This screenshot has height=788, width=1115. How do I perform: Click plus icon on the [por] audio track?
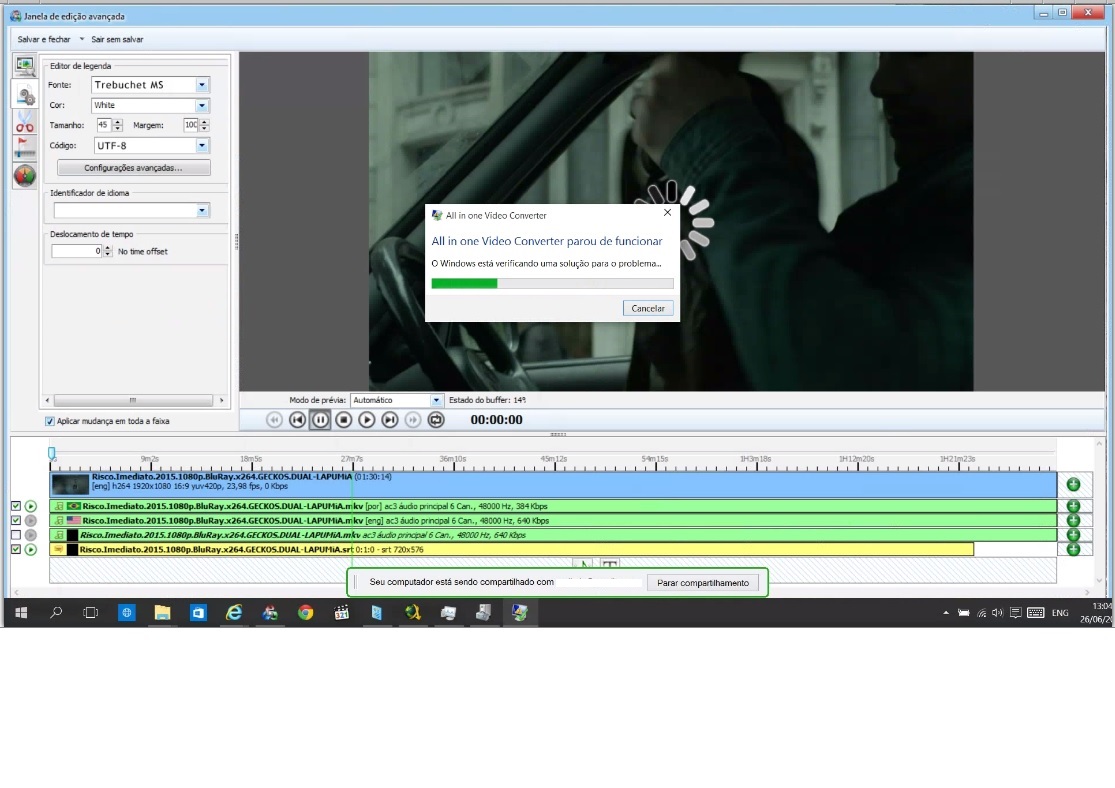tap(1073, 506)
